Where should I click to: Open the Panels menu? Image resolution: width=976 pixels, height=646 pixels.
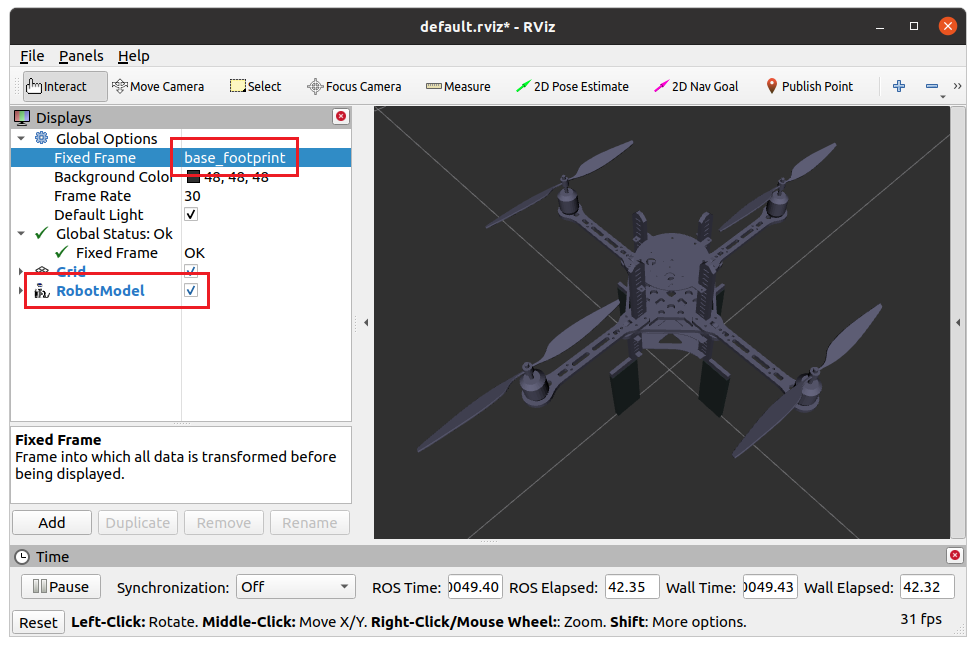pos(81,56)
